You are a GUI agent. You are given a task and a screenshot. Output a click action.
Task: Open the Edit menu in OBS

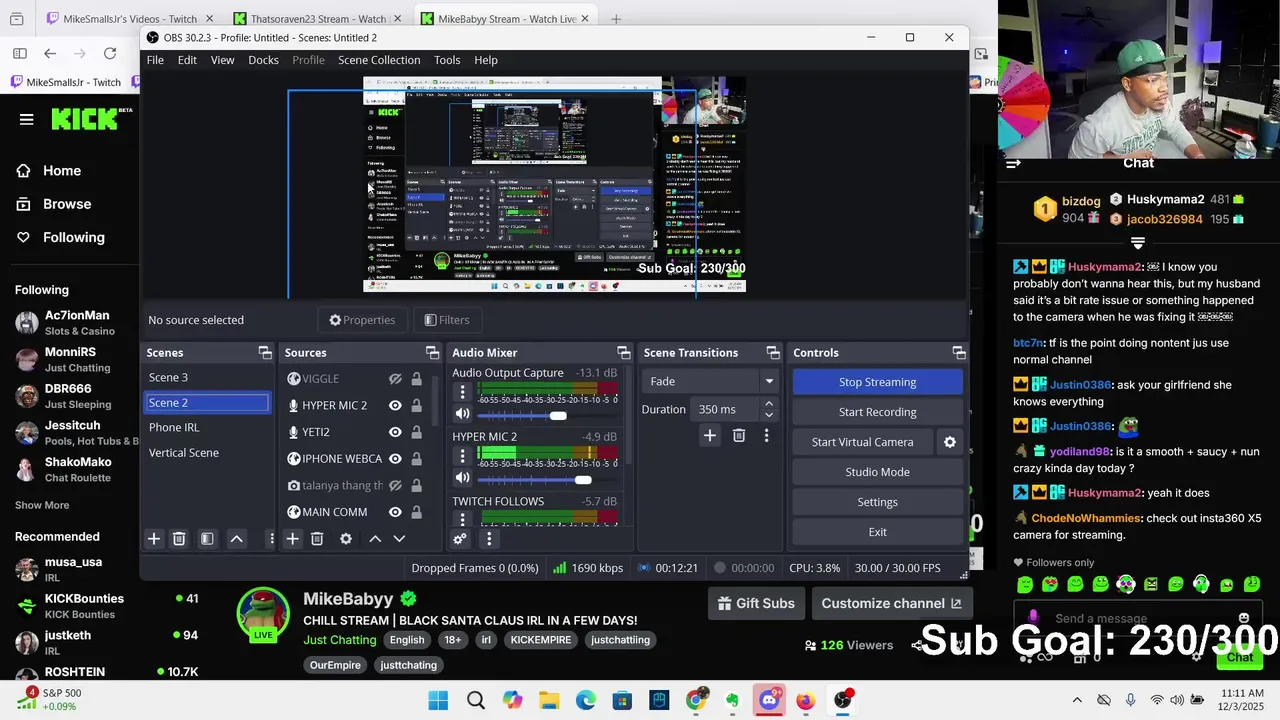187,60
